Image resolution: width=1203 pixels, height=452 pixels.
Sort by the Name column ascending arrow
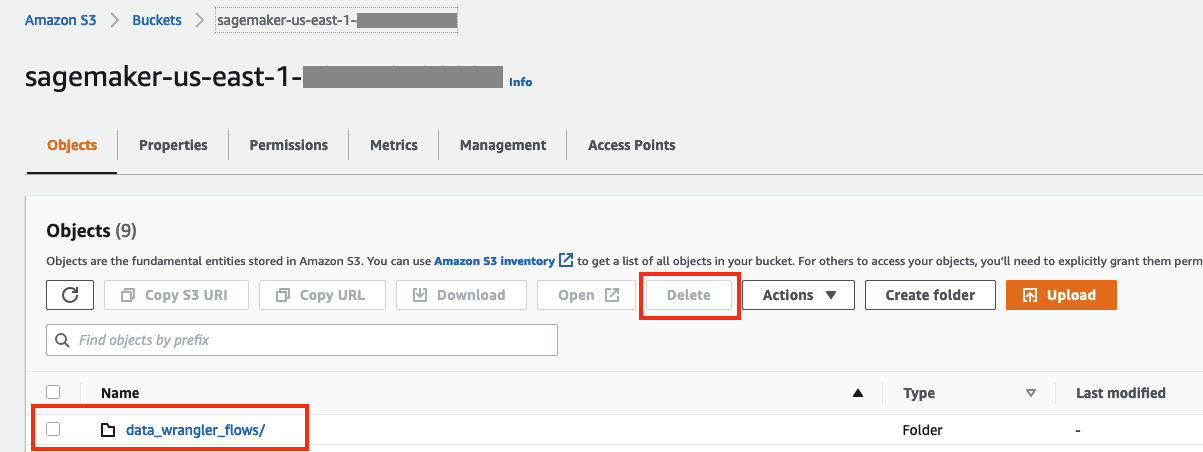coord(857,393)
